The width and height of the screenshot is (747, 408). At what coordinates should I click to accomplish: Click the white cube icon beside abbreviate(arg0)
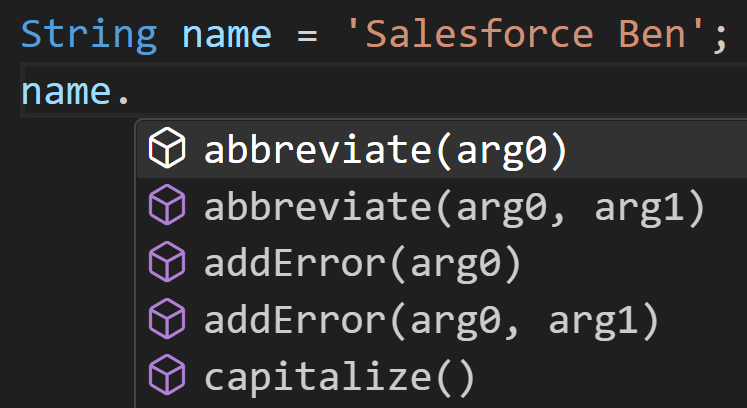point(167,148)
